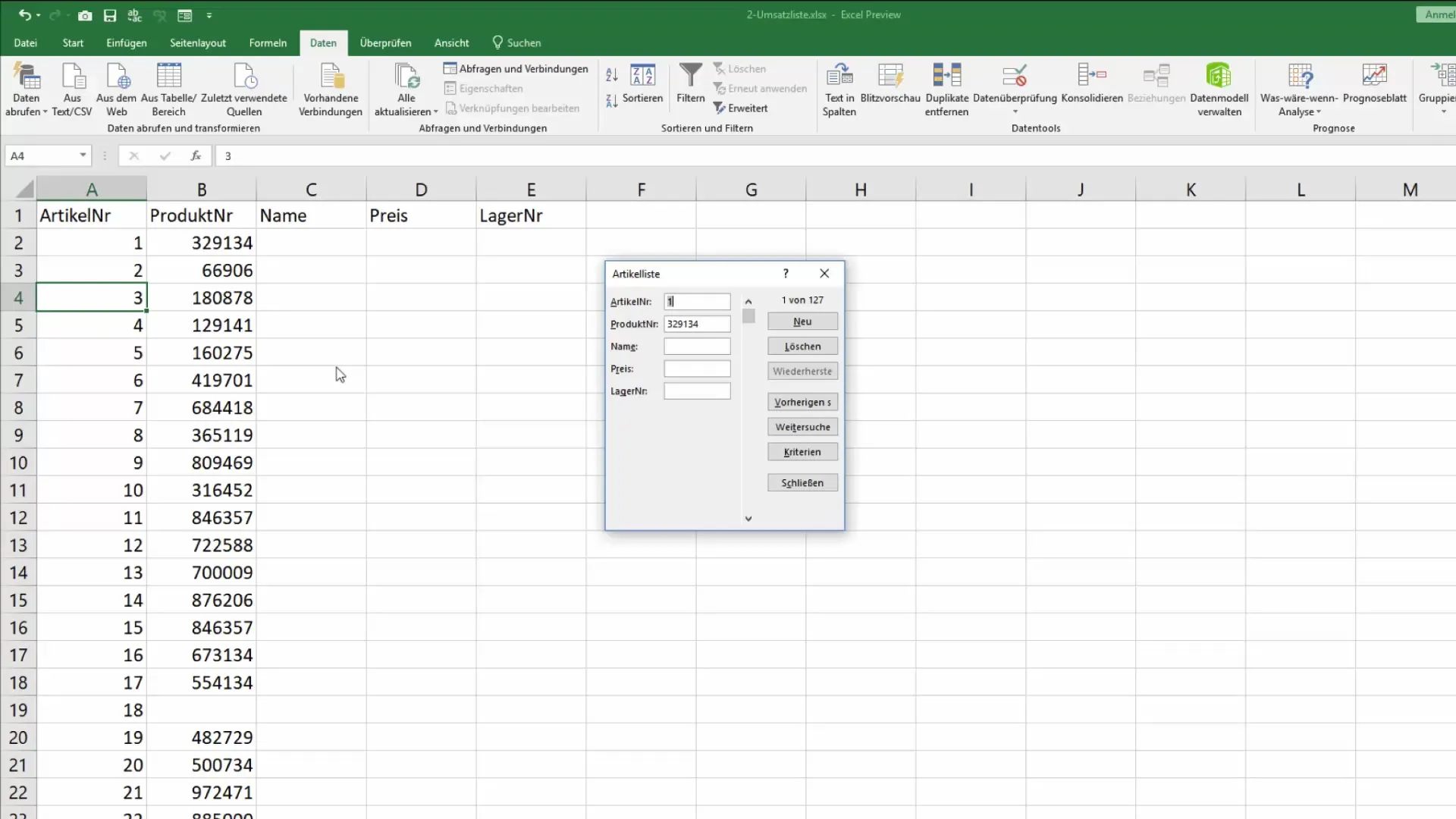Screen dimensions: 1456x819
Task: Select row 19 header
Action: click(x=18, y=711)
